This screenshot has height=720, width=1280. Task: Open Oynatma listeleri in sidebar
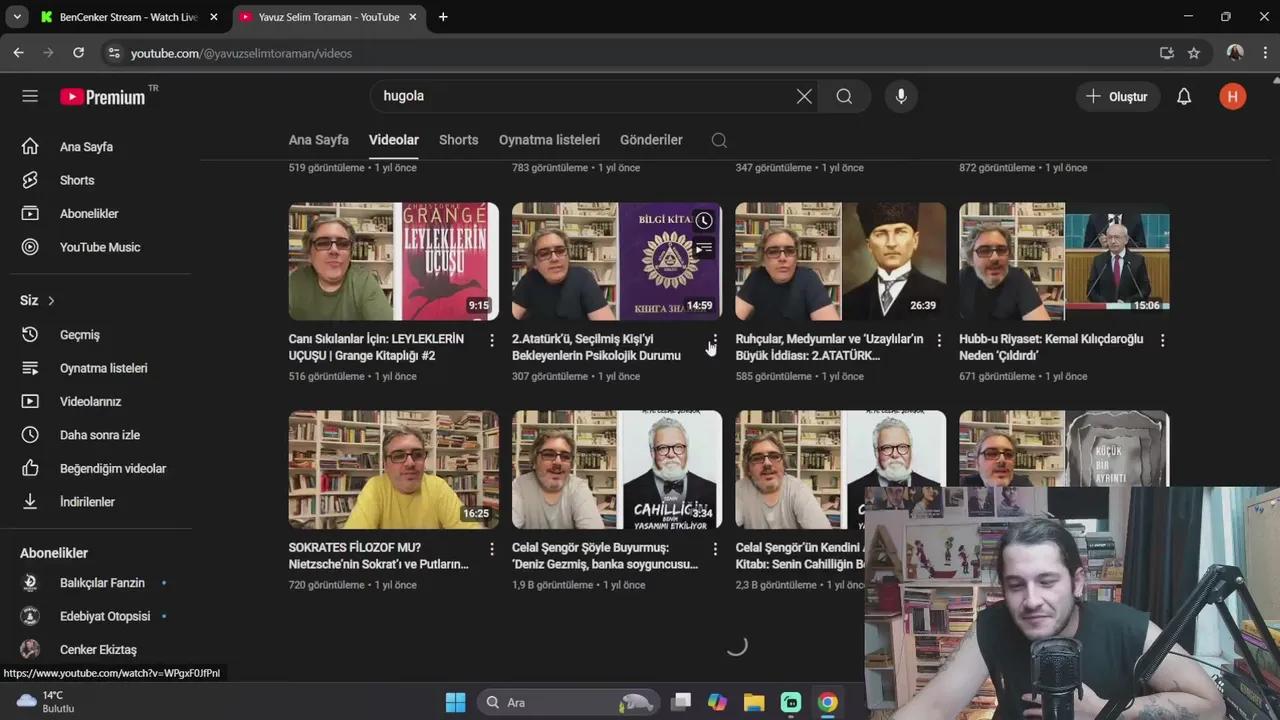[100, 368]
